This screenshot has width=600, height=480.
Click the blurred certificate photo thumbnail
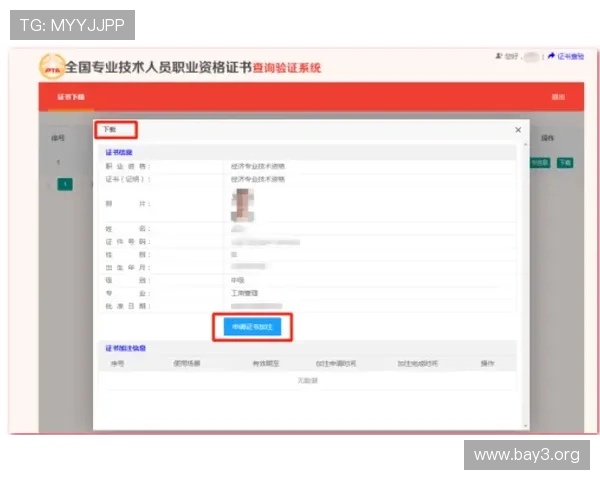coord(242,205)
